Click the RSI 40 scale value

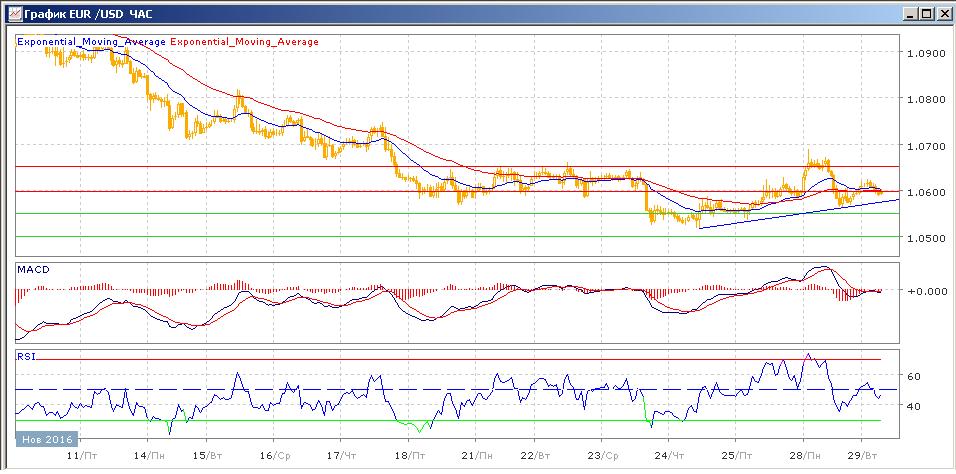(915, 406)
